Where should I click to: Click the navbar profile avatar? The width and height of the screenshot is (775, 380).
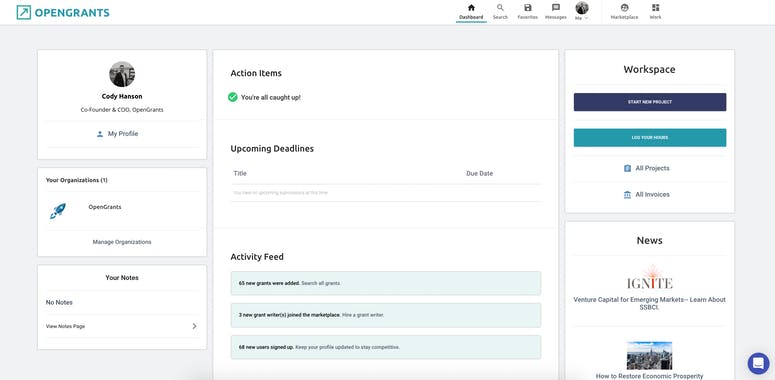pos(582,8)
